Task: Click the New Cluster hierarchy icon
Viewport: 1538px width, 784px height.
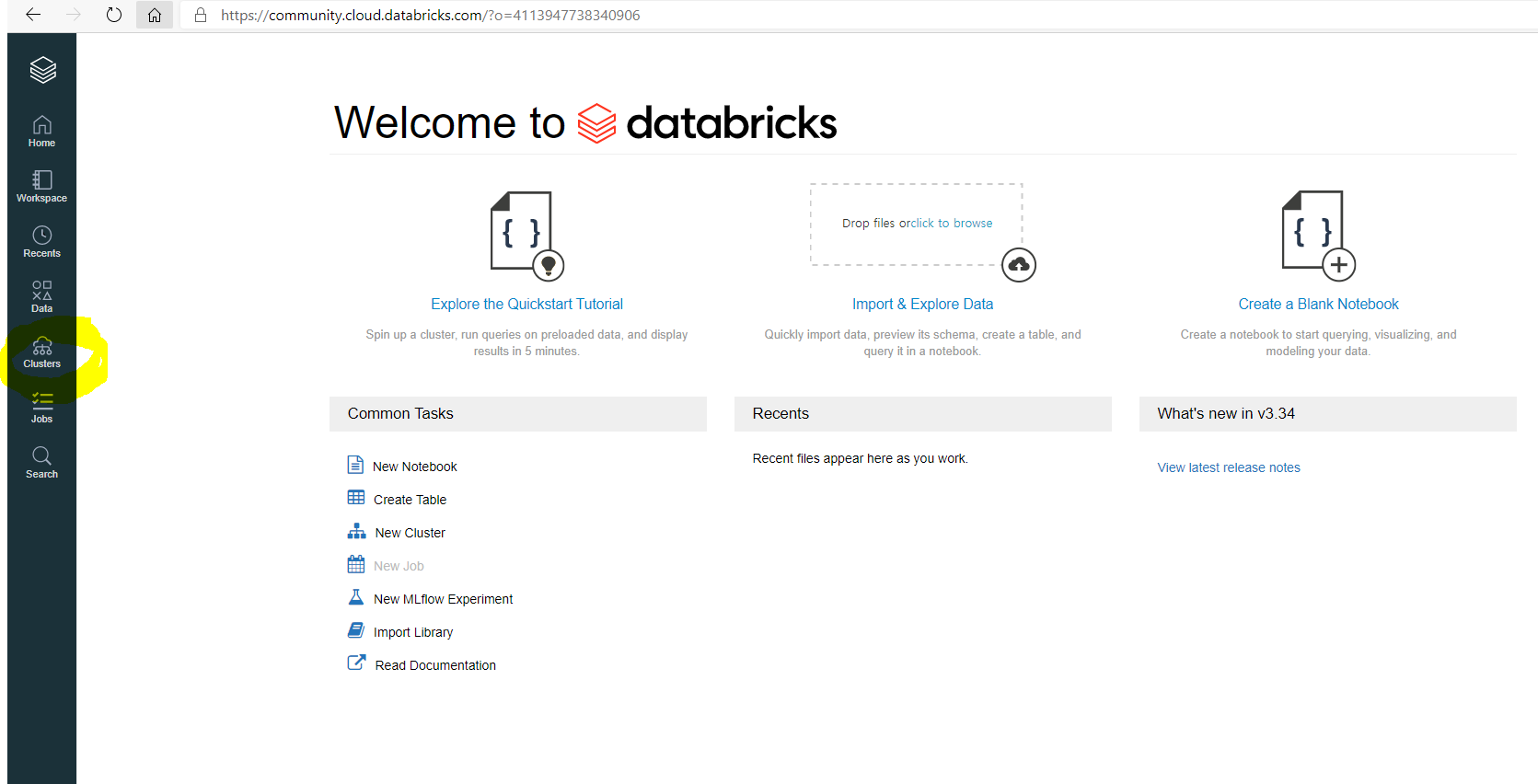Action: [x=357, y=531]
